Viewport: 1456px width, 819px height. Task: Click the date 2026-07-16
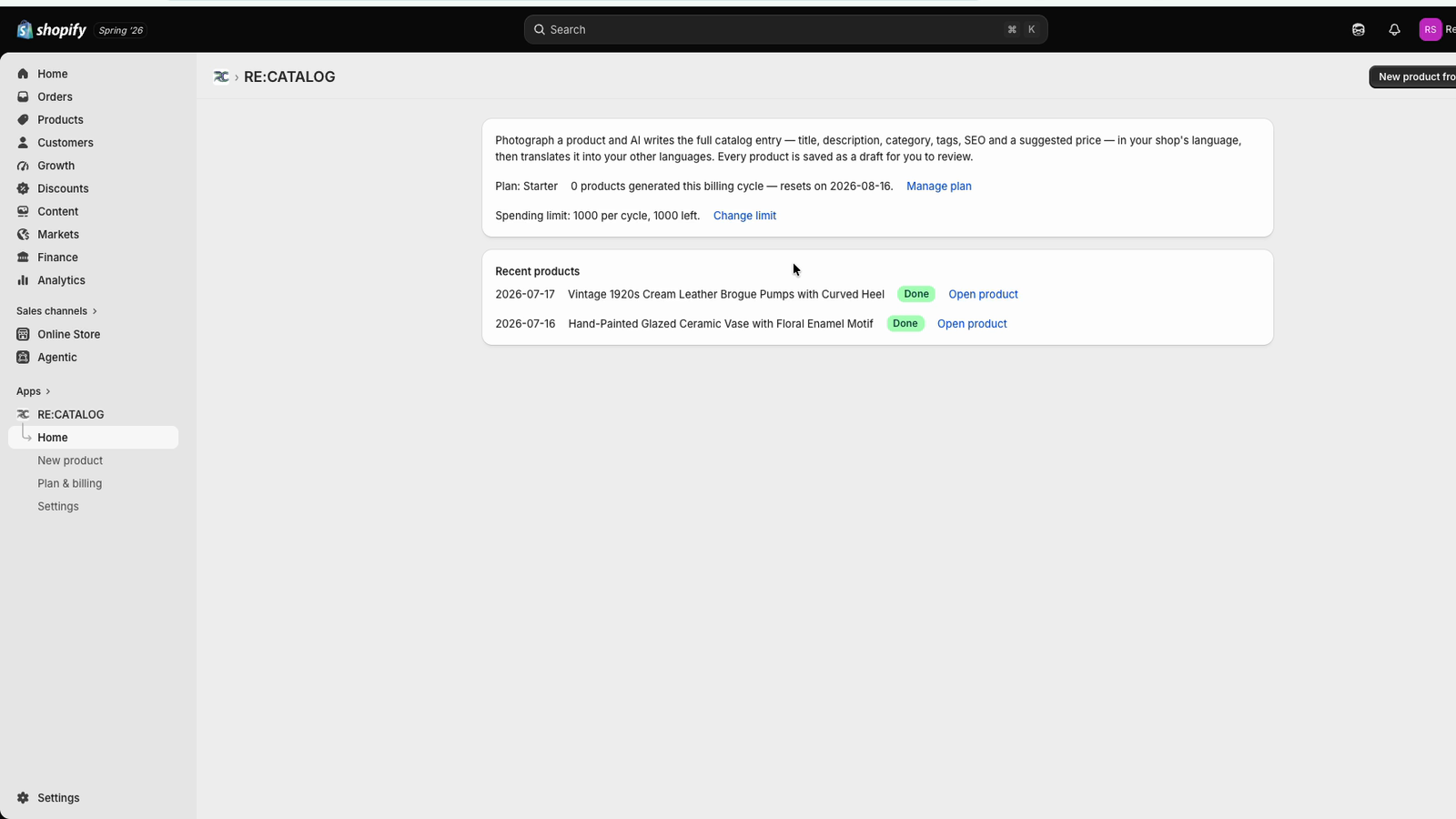point(525,324)
